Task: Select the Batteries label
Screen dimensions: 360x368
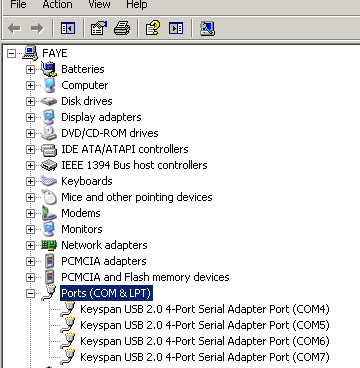Action: [83, 69]
